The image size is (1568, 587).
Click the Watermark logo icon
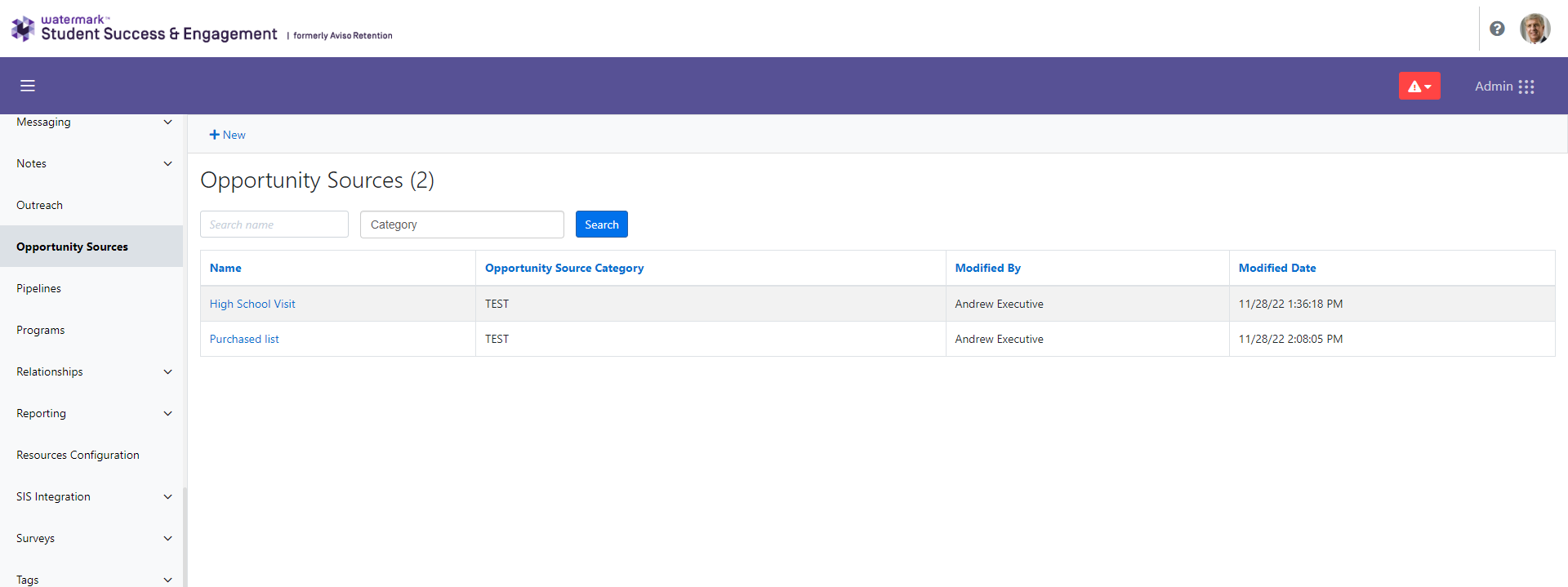23,29
